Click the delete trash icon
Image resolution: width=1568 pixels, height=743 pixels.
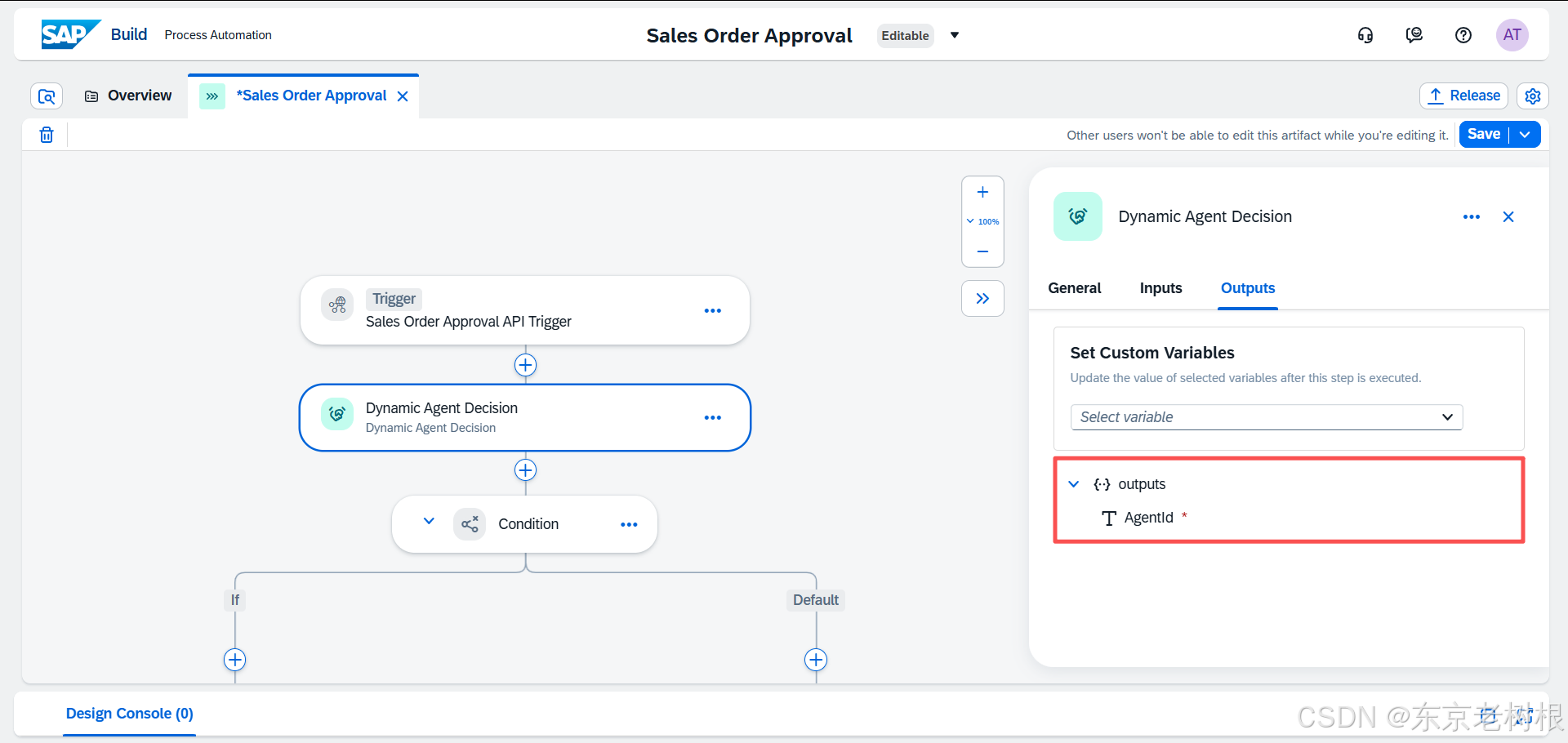pos(47,135)
